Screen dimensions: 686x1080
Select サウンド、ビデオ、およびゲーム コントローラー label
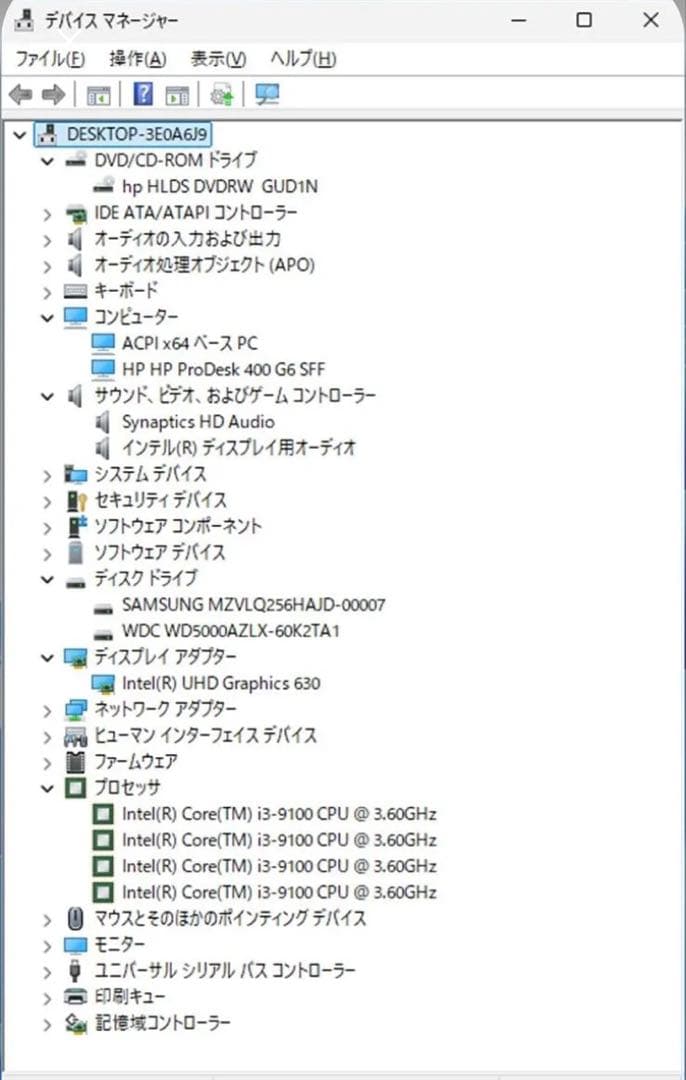(x=235, y=395)
